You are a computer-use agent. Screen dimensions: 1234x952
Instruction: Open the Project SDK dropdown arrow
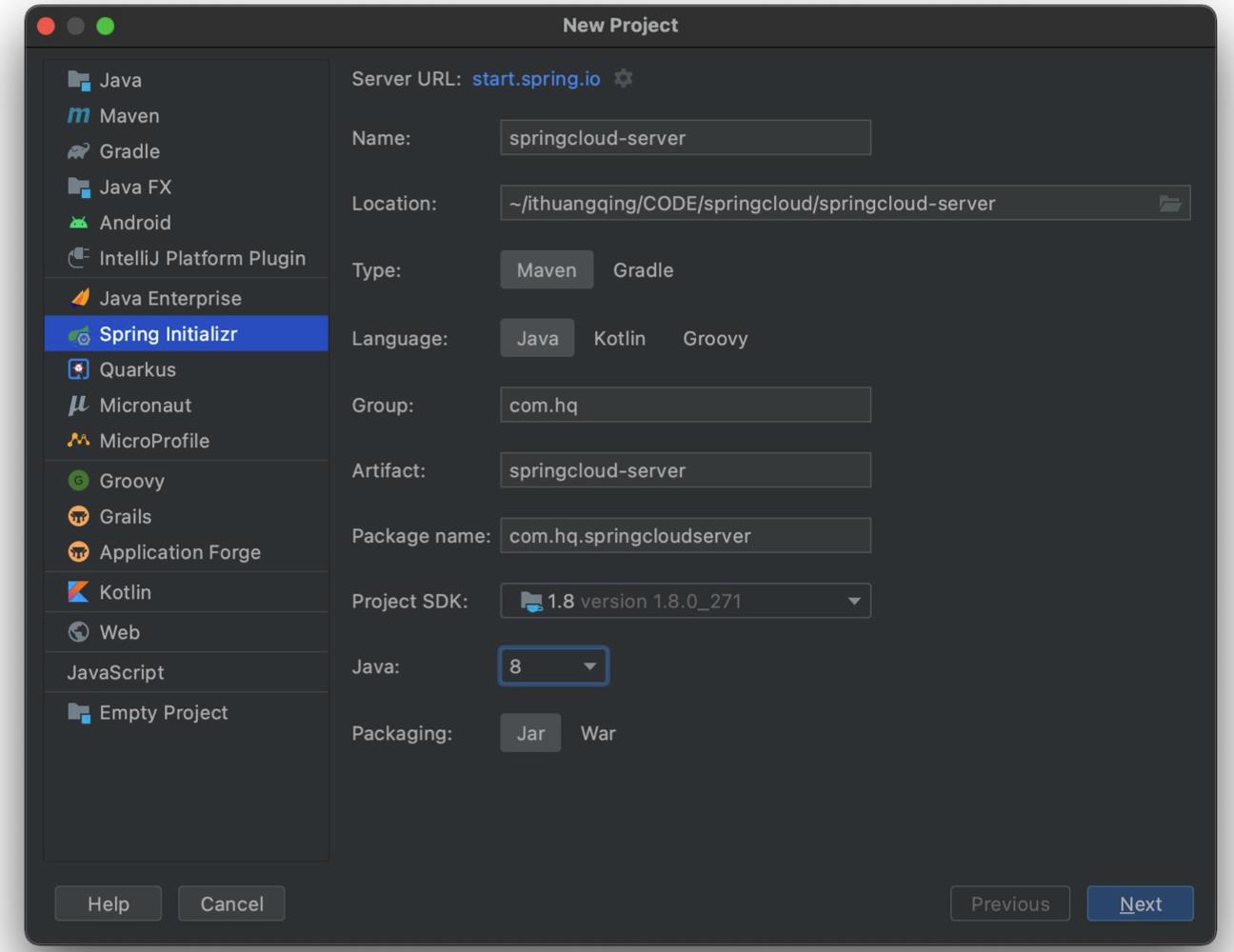pyautogui.click(x=854, y=601)
